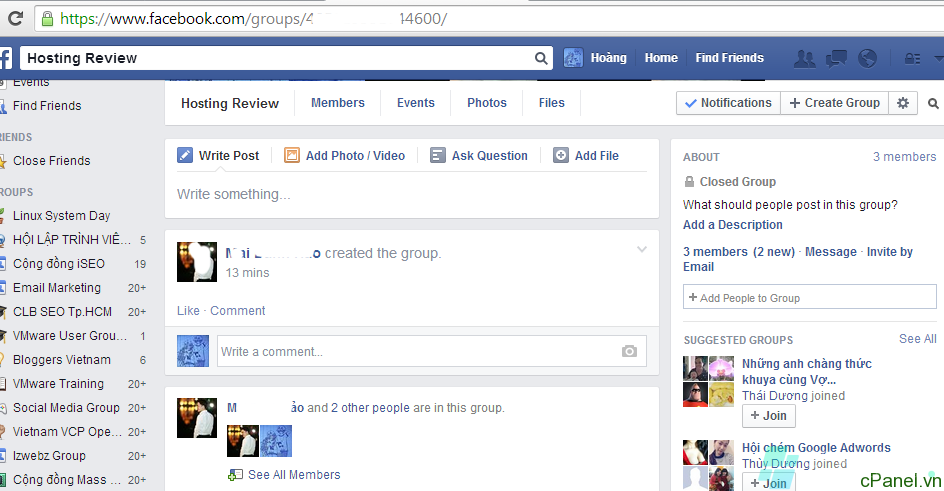Click Write a comment field
The width and height of the screenshot is (944, 491).
click(x=432, y=351)
